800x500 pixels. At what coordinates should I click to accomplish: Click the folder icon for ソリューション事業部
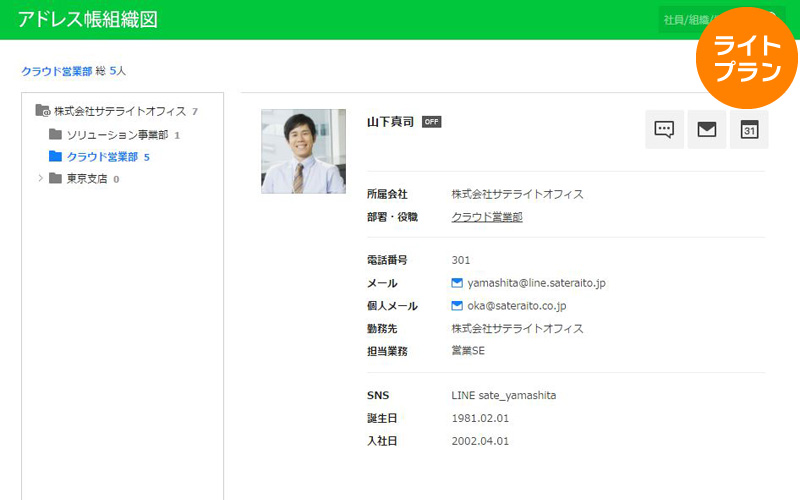56,134
